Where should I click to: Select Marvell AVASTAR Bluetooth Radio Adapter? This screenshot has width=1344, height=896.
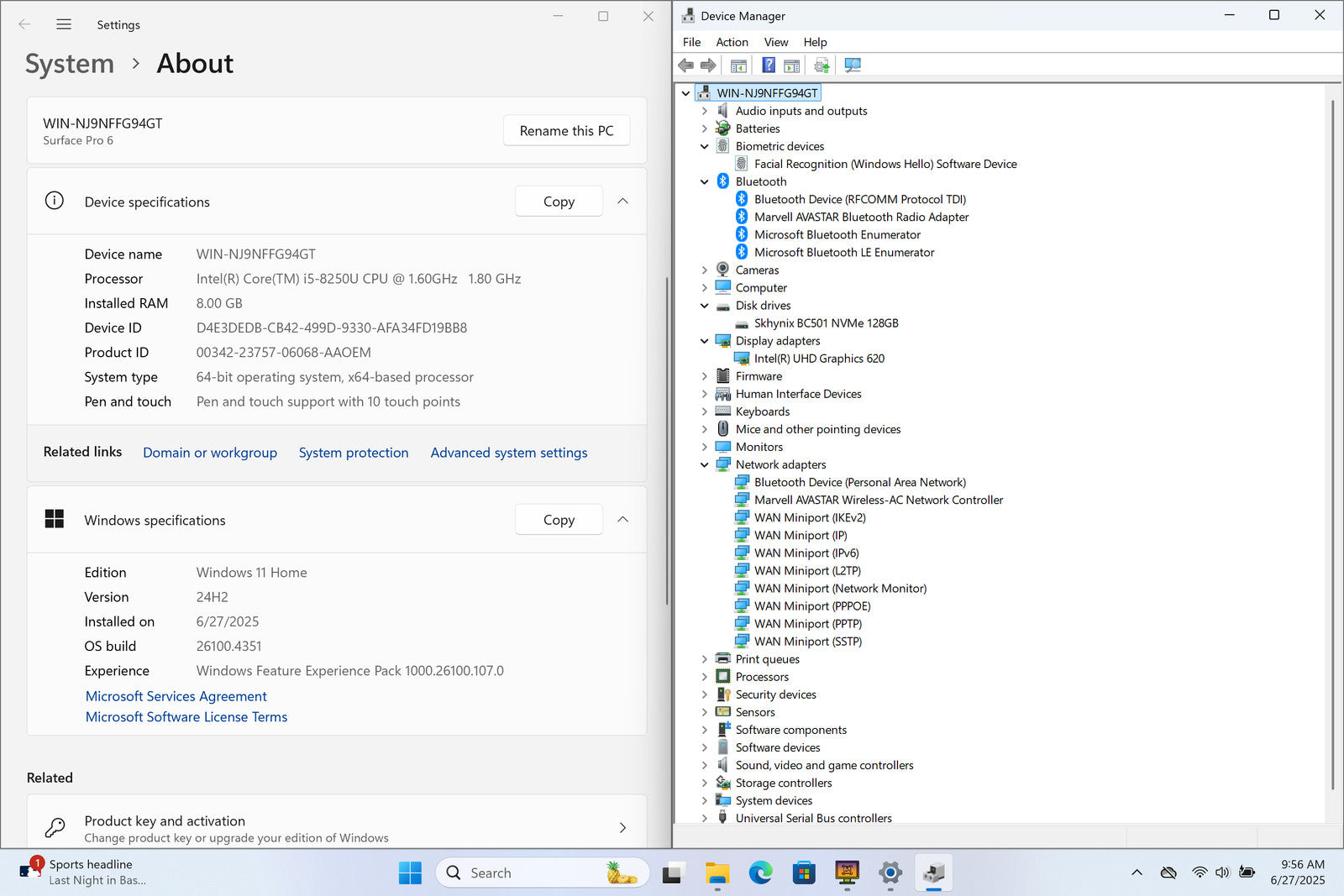point(861,217)
